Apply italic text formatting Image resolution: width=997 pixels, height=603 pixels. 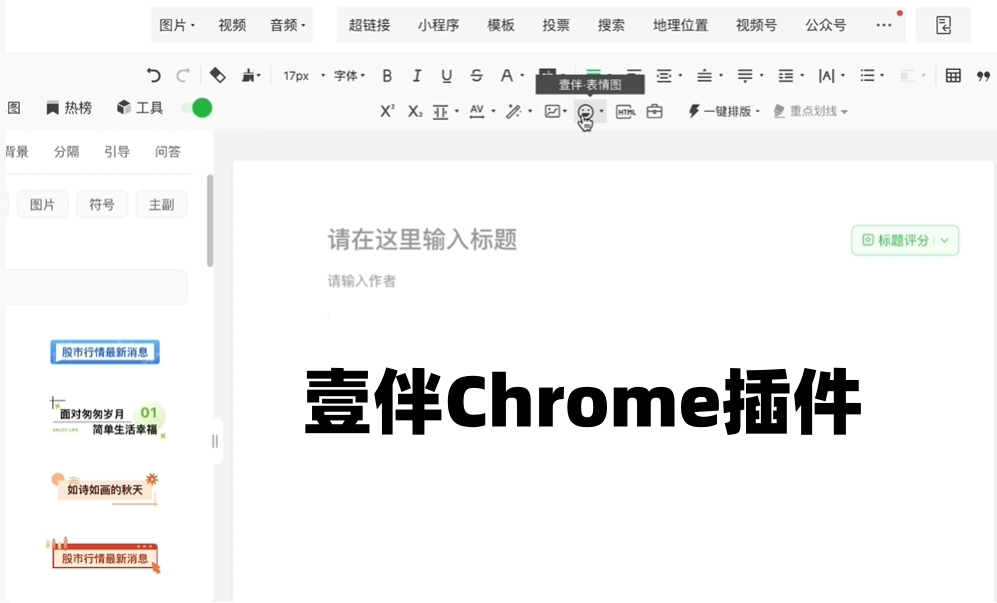[x=417, y=76]
